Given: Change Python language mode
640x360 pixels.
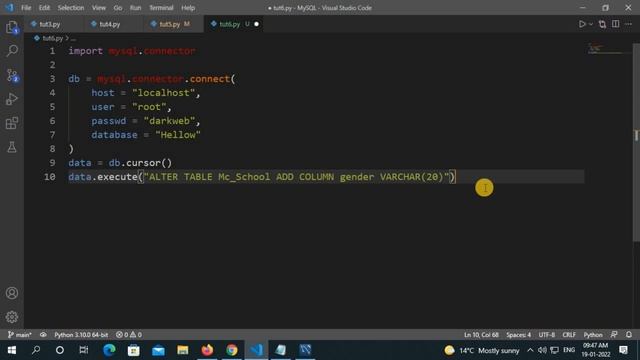Looking at the screenshot, I should pyautogui.click(x=593, y=335).
